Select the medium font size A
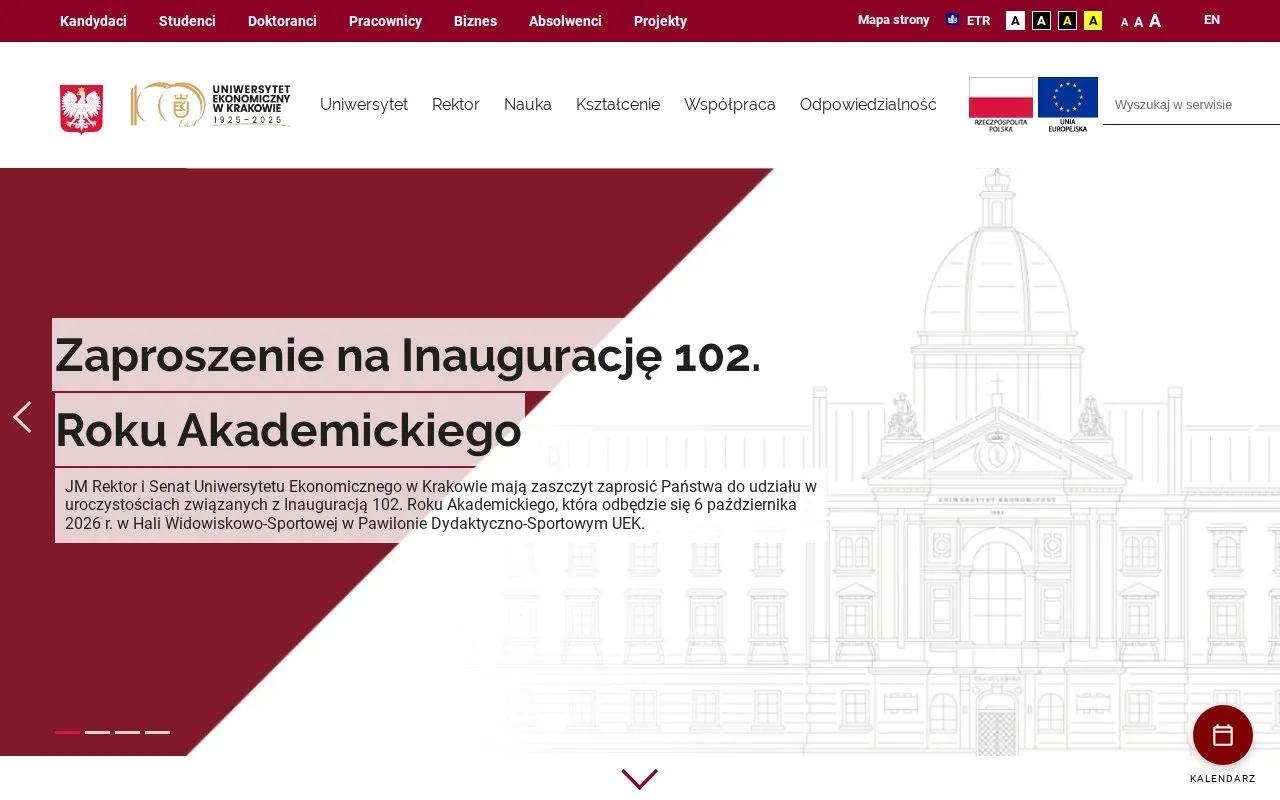Screen dimensions: 1280x800 (x=1138, y=22)
